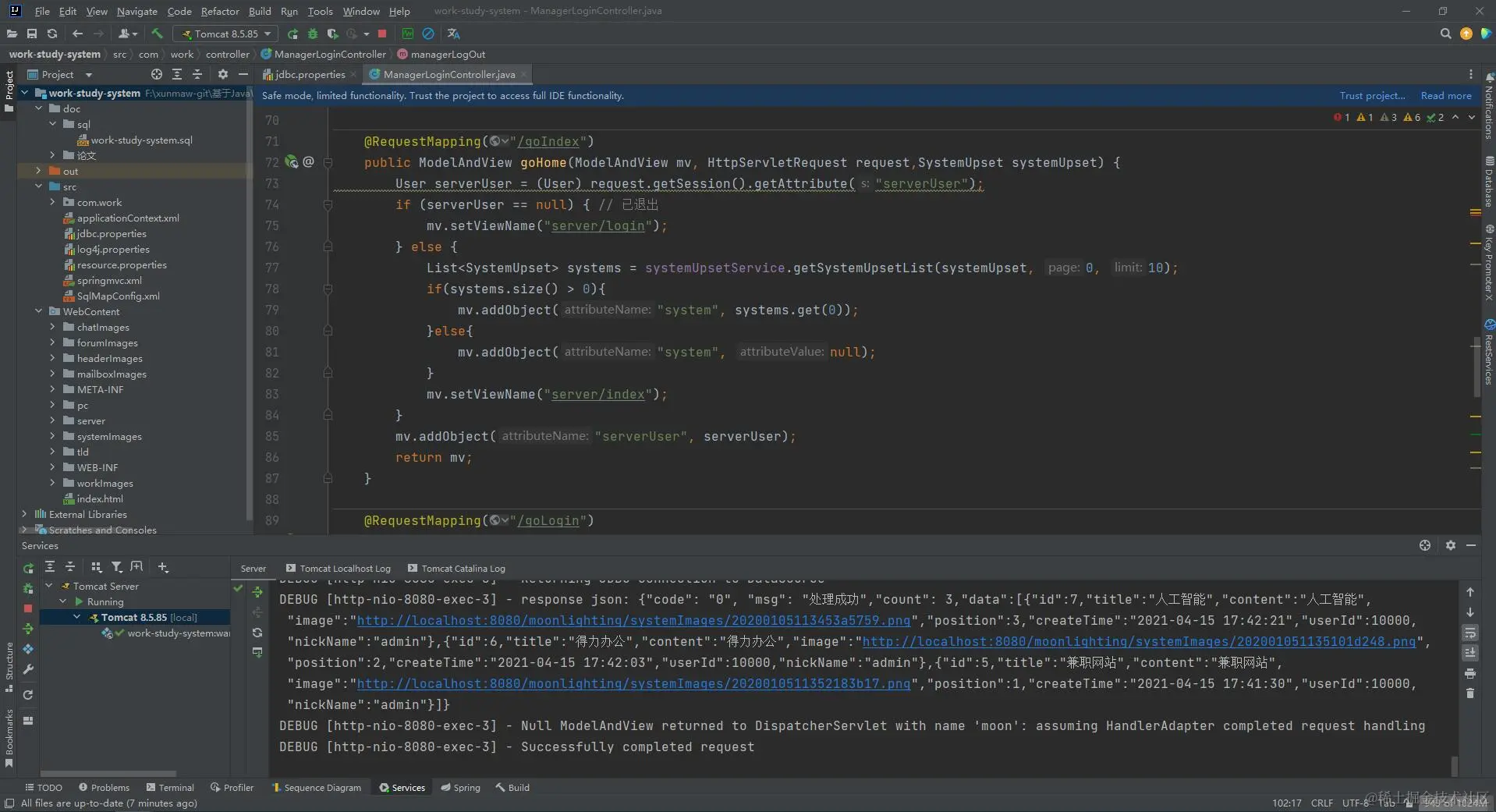Image resolution: width=1496 pixels, height=812 pixels.
Task: Expand the External Libraries node
Action: coord(25,514)
